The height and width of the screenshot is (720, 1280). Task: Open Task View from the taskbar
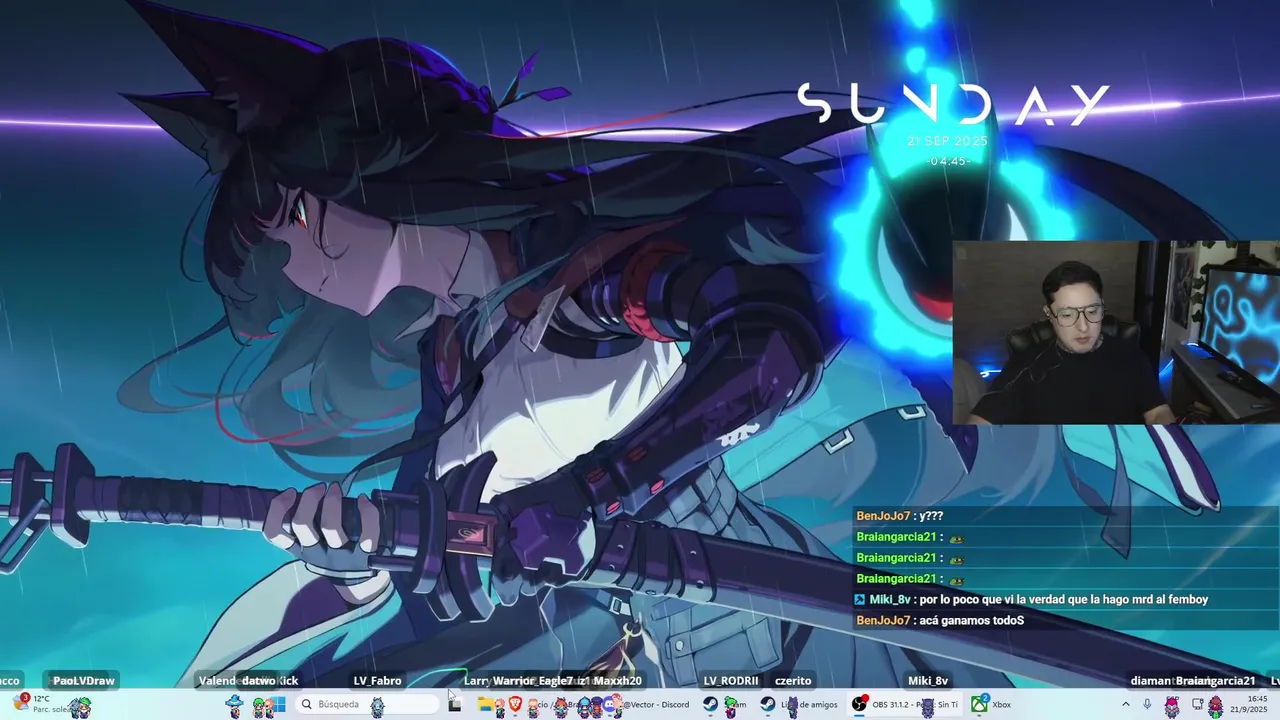(455, 704)
